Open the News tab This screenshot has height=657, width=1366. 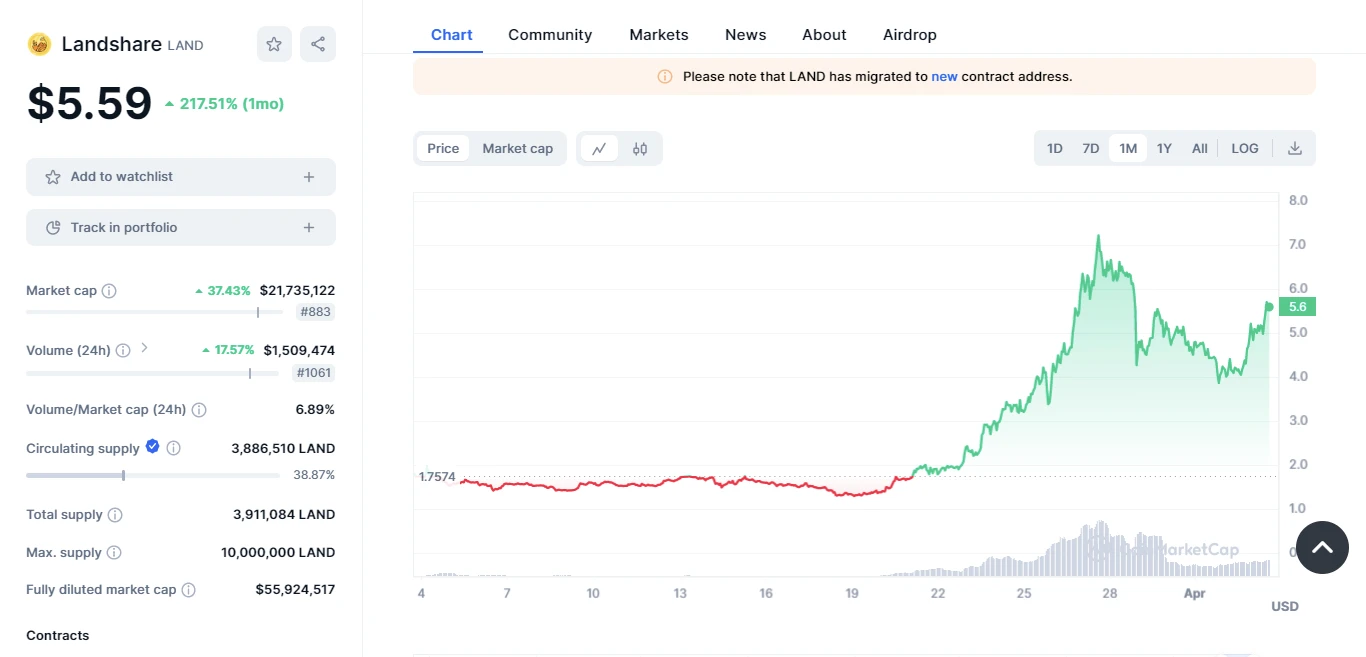pos(746,35)
